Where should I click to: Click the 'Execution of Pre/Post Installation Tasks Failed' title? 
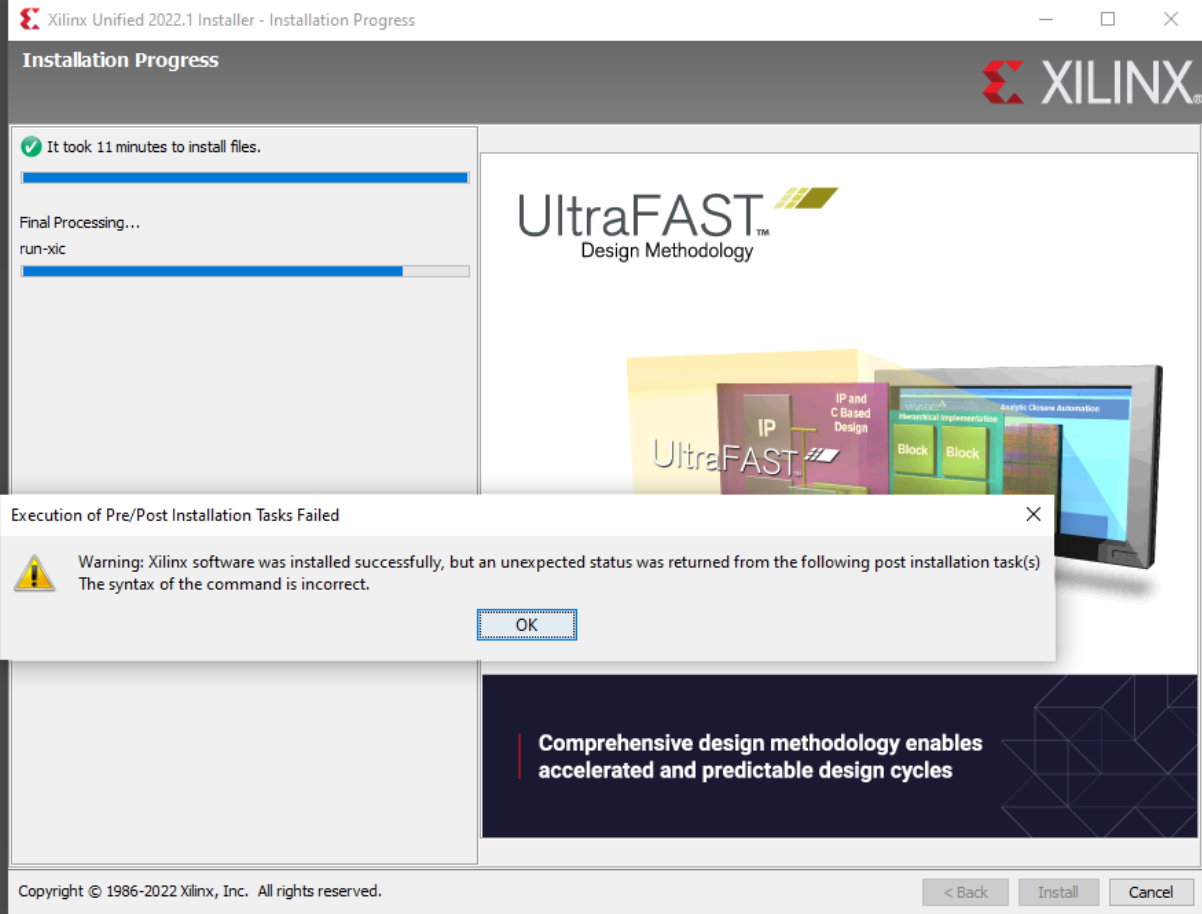pos(175,515)
